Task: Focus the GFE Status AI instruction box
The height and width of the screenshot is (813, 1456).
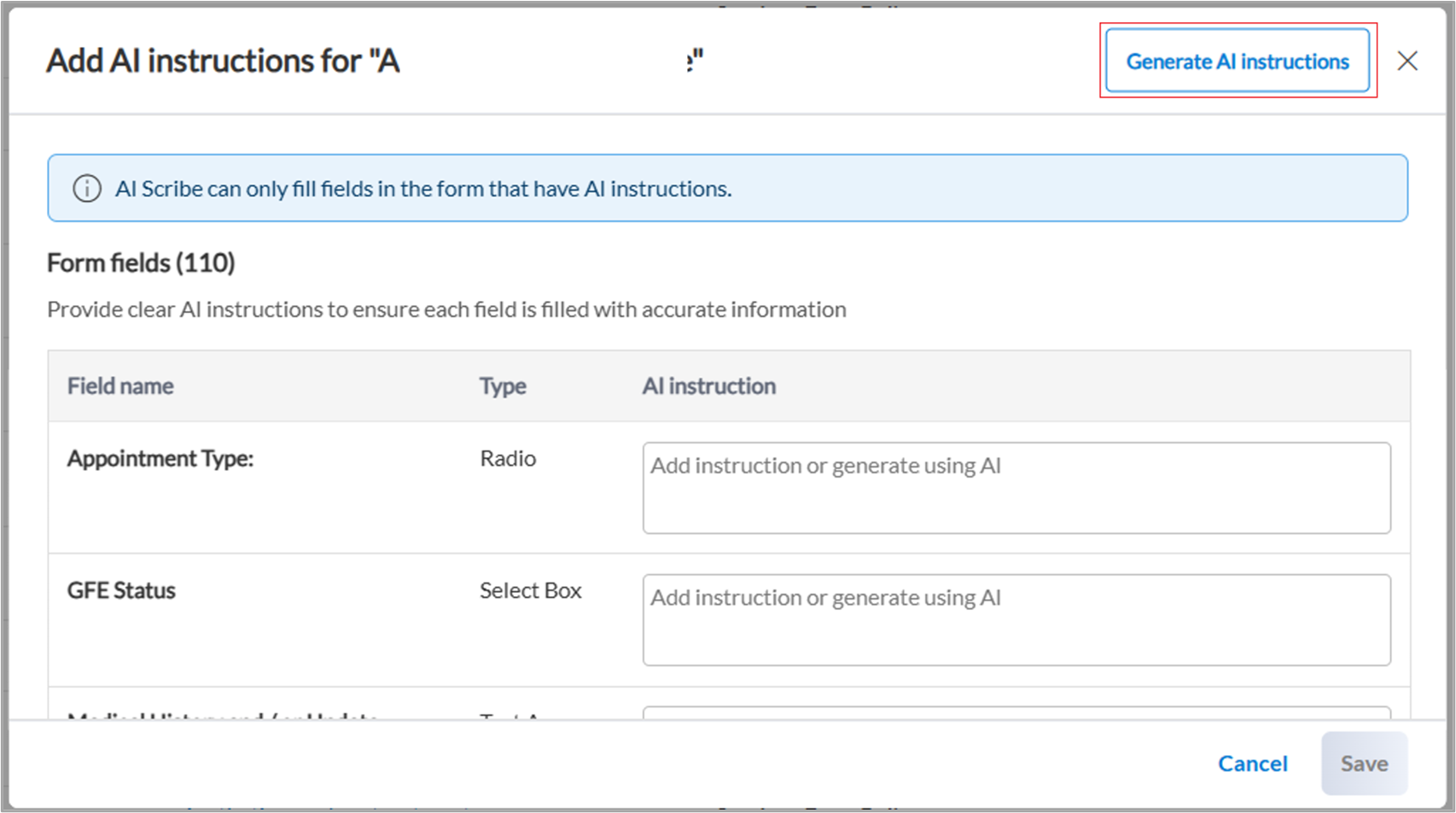Action: tap(1016, 620)
